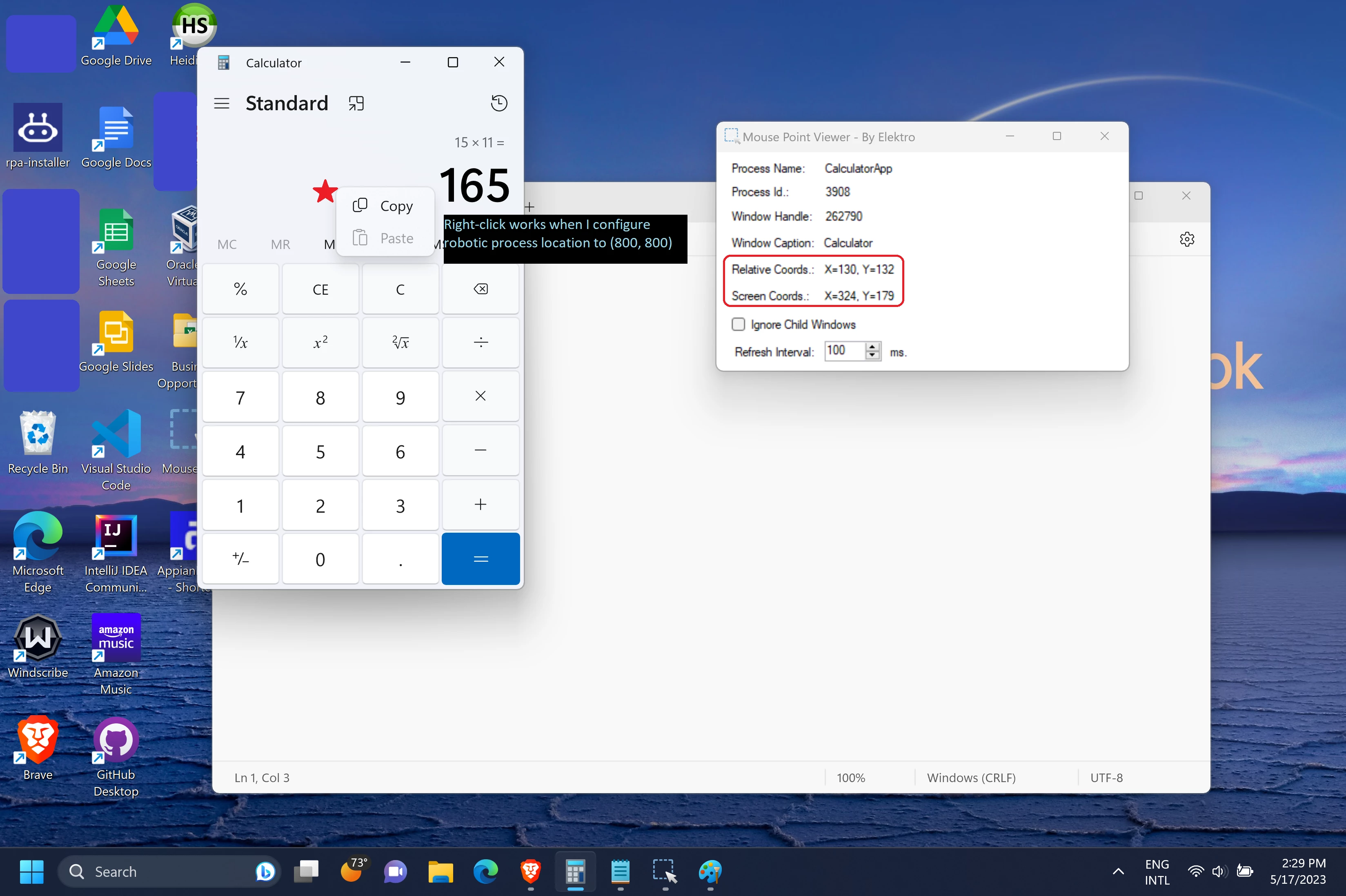
Task: Click the Refresh Interval input field
Action: point(845,351)
